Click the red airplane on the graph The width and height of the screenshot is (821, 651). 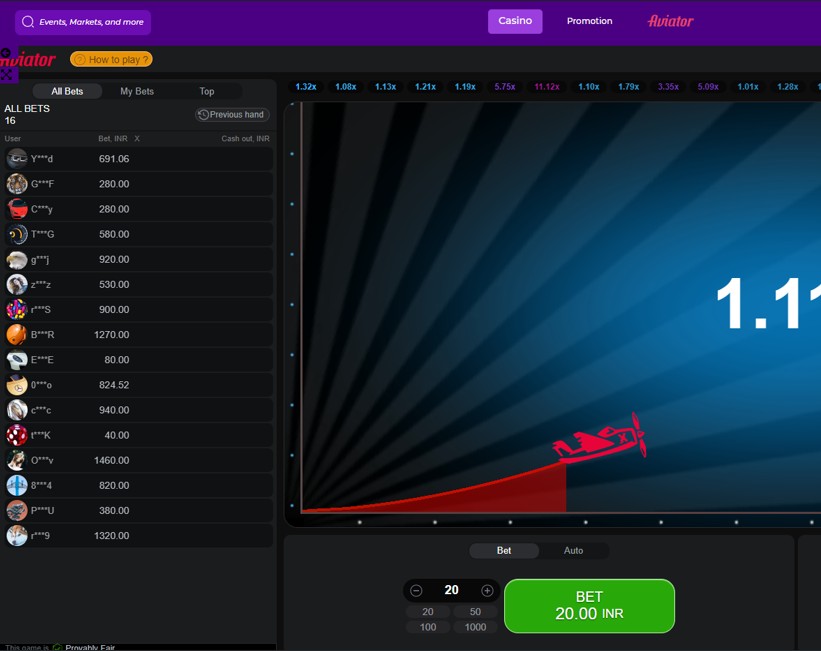pyautogui.click(x=602, y=440)
